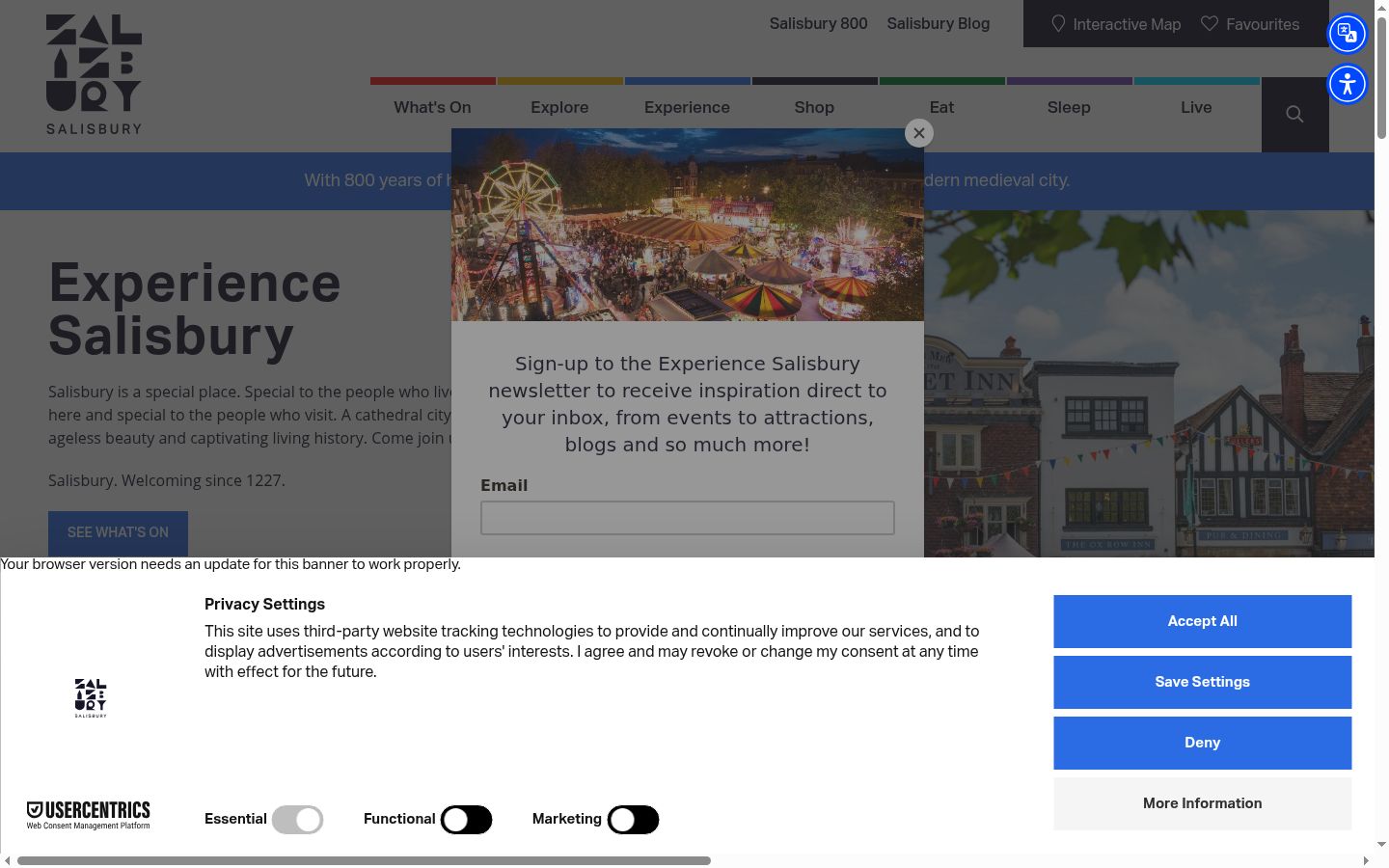Viewport: 1389px width, 868px height.
Task: Open the accessibility options icon
Action: (1348, 84)
